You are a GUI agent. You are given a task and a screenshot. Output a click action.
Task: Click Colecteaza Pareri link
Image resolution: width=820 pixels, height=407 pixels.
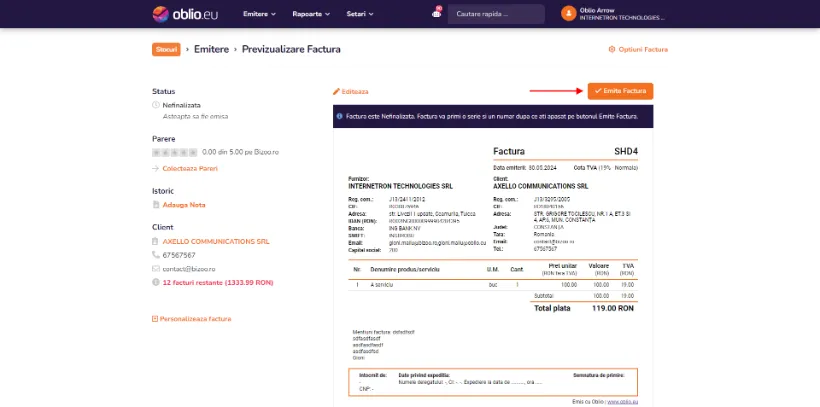(x=190, y=168)
